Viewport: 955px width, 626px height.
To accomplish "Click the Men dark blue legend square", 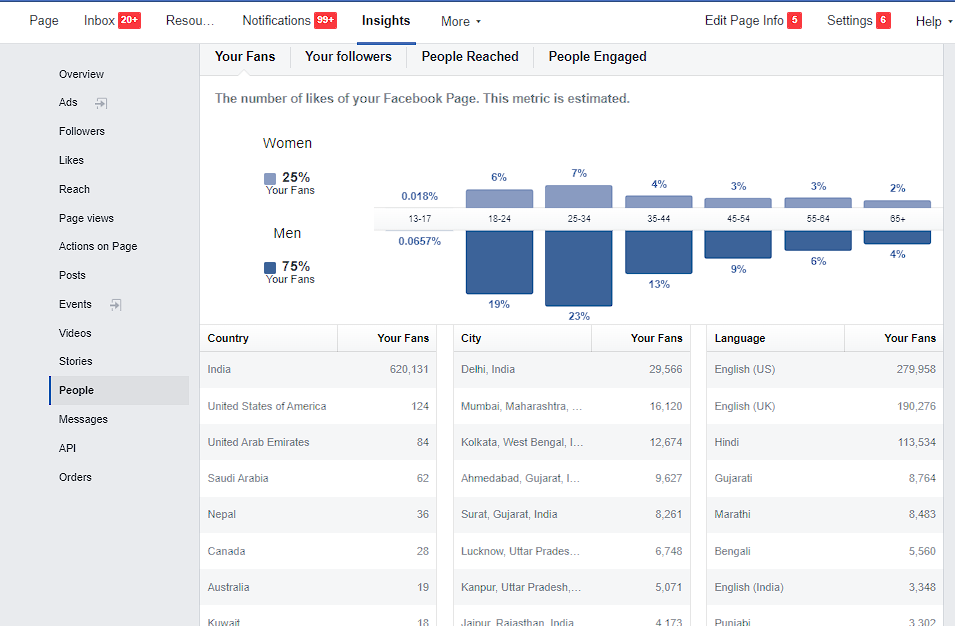I will pos(270,267).
